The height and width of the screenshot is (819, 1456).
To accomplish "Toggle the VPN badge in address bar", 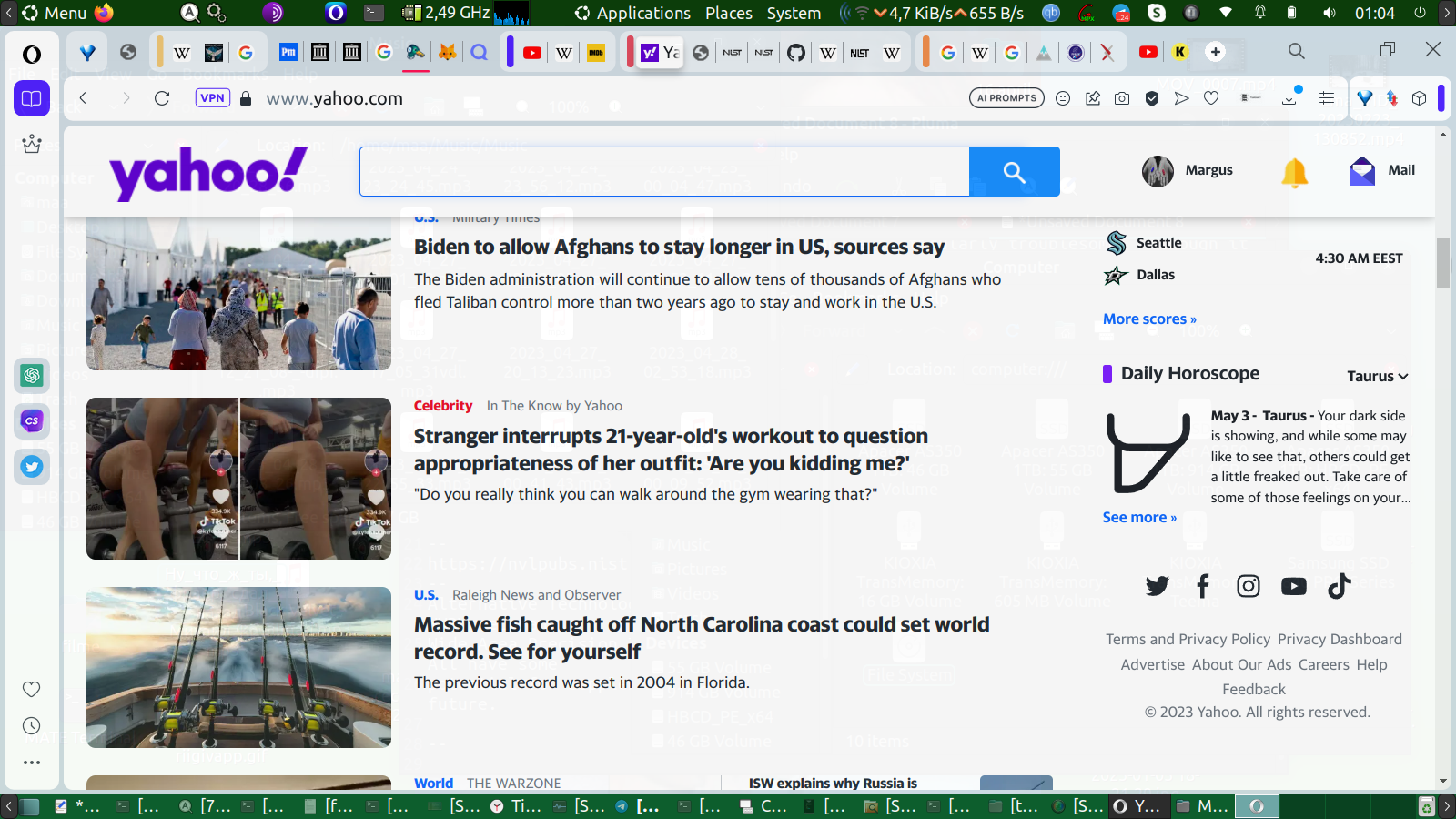I will point(212,98).
